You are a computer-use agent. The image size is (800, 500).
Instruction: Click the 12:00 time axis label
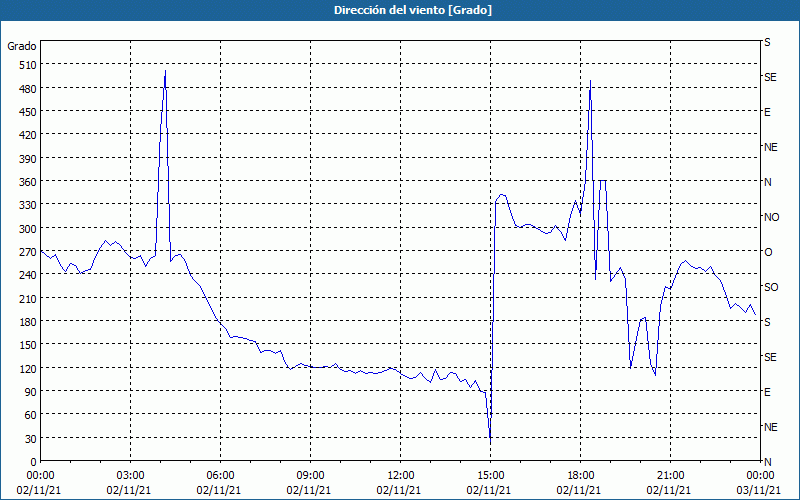[x=401, y=476]
